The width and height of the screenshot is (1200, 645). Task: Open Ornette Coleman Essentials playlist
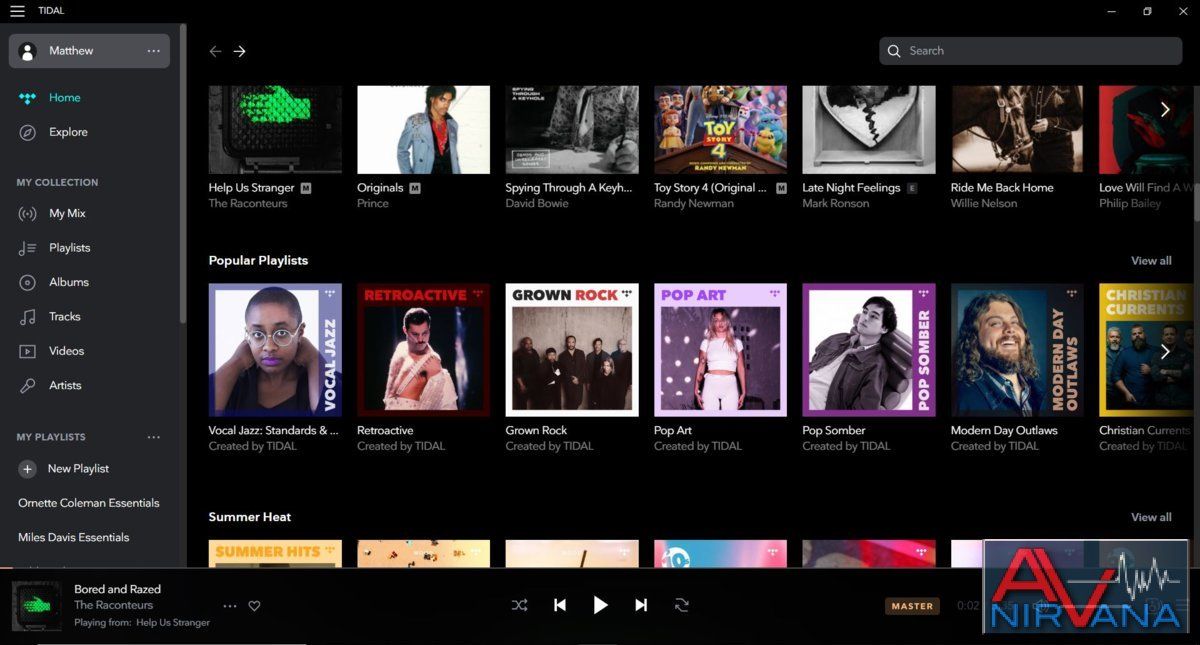coord(89,503)
